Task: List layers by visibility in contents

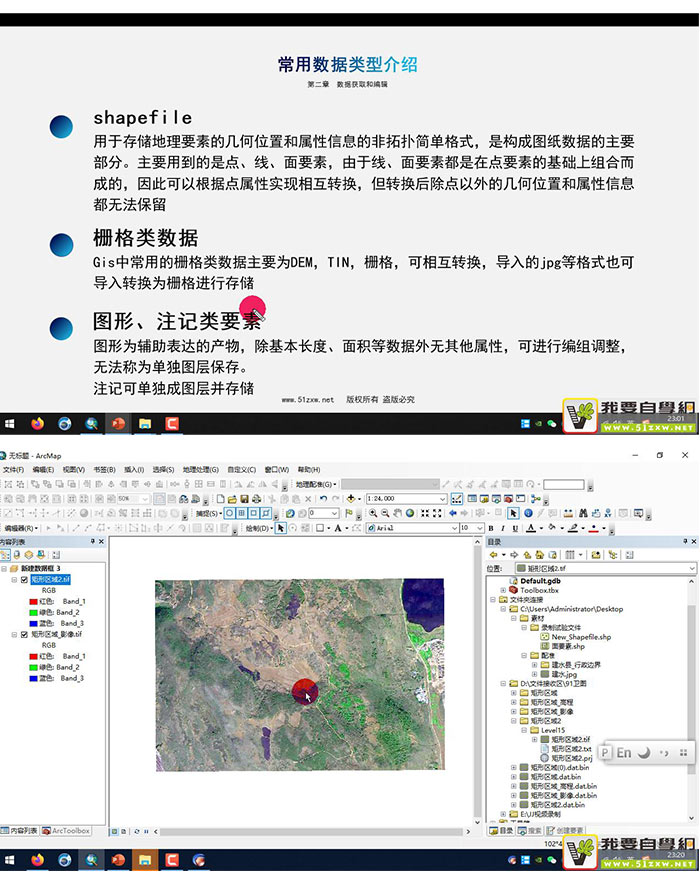Action: click(x=29, y=555)
